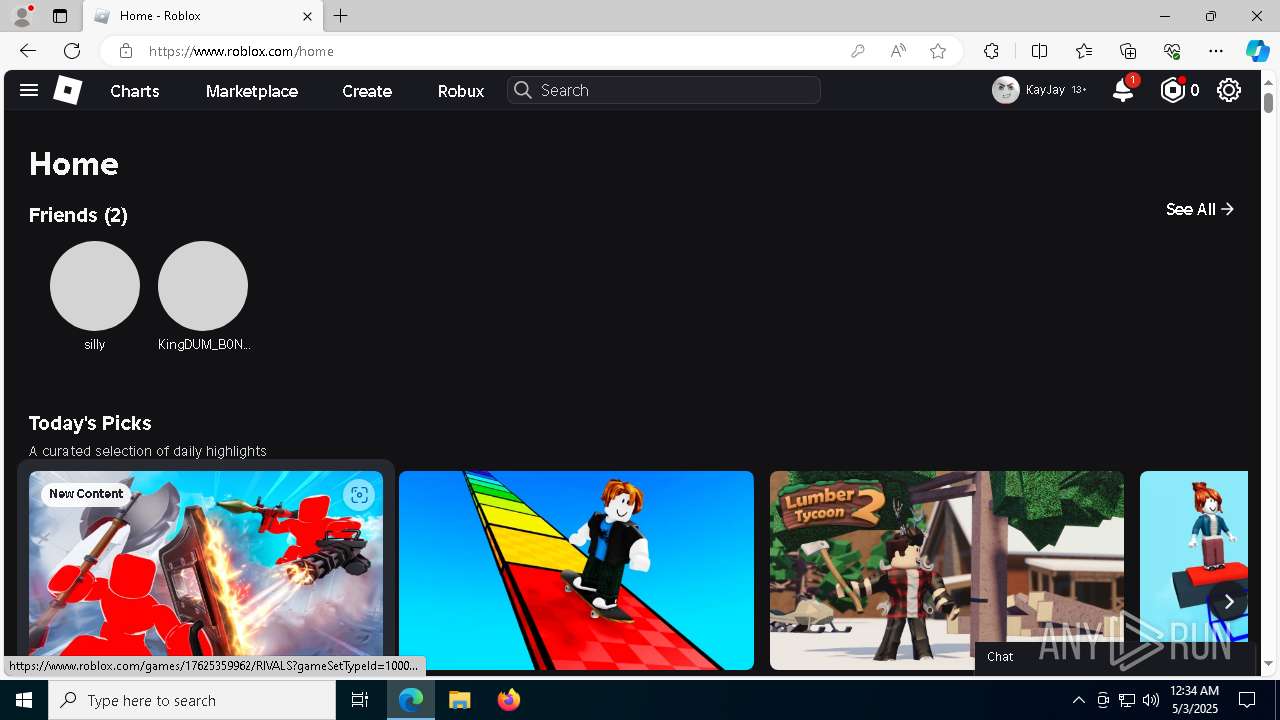Image resolution: width=1280 pixels, height=720 pixels.
Task: Open Browser essentials icon
Action: point(1172,51)
